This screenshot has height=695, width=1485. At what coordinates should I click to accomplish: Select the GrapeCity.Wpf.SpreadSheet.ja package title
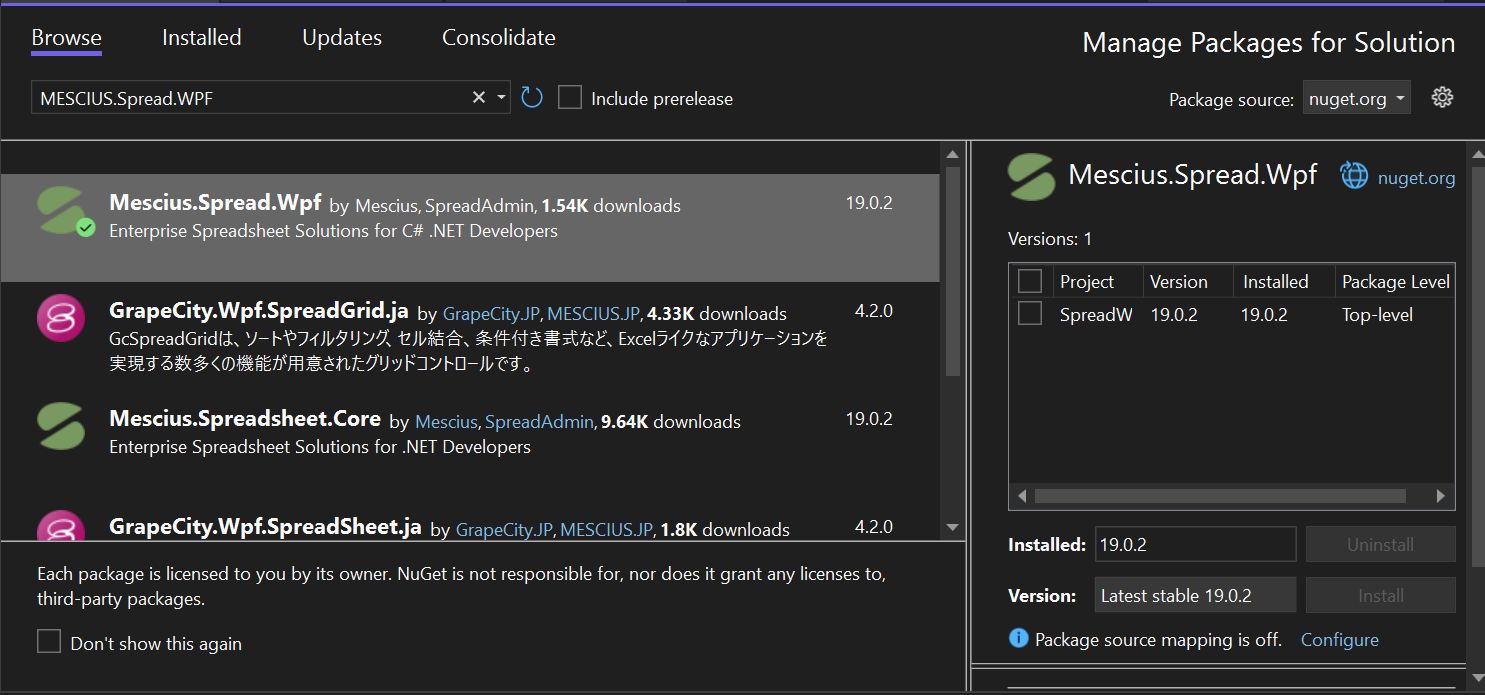click(265, 527)
